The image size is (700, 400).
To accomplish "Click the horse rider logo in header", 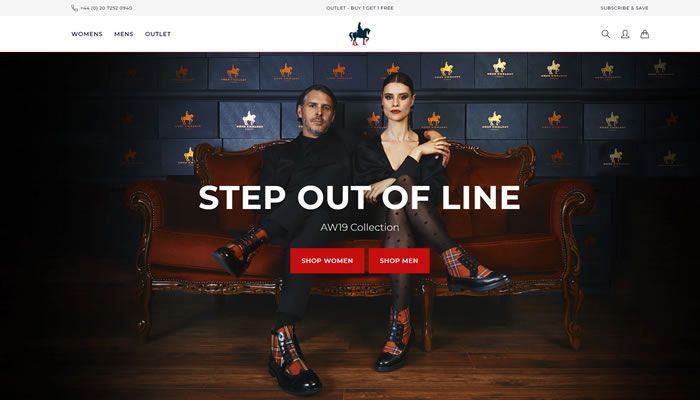I will coord(360,34).
